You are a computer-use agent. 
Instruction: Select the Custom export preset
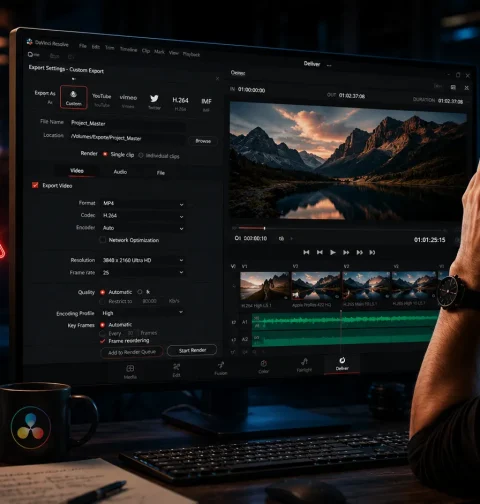74,97
